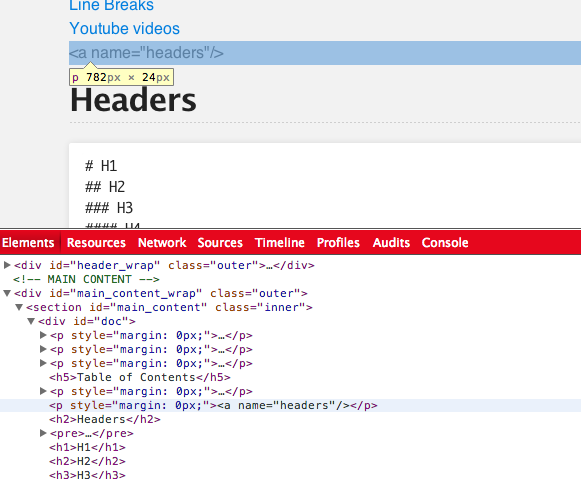Expand paragraph node below Table of Contents
The height and width of the screenshot is (479, 581).
43,391
